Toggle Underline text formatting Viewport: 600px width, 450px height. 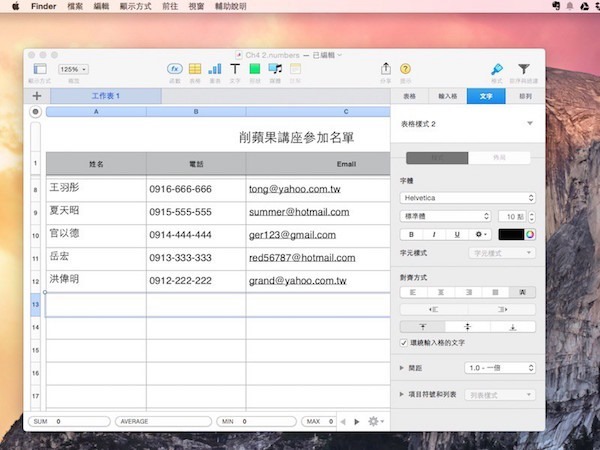click(x=457, y=235)
